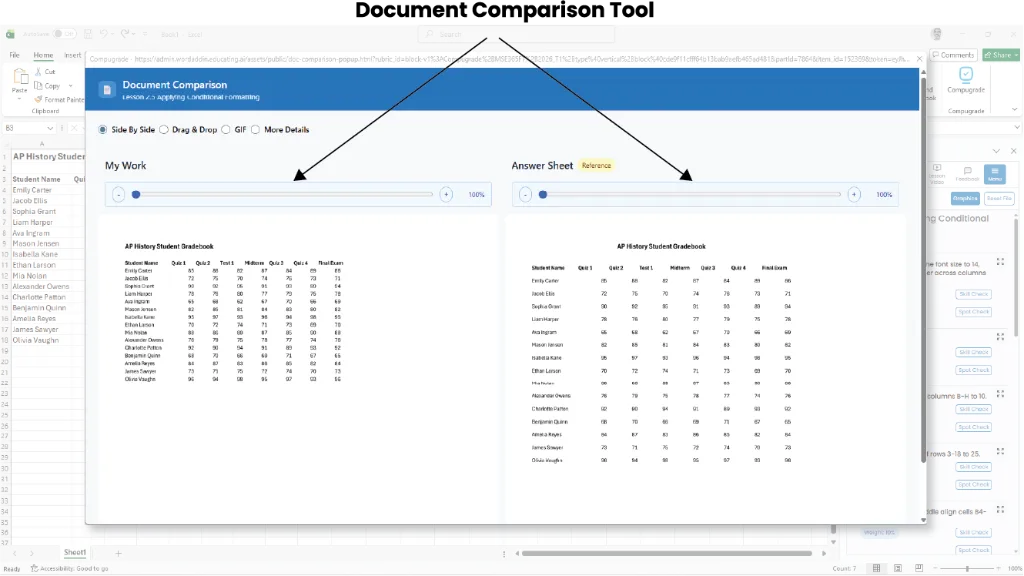
Task: Click the Cut scissors icon
Action: pyautogui.click(x=38, y=71)
